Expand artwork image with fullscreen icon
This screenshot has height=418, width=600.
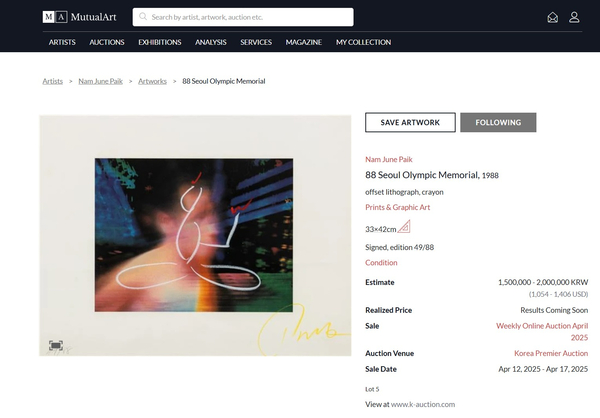(x=55, y=345)
